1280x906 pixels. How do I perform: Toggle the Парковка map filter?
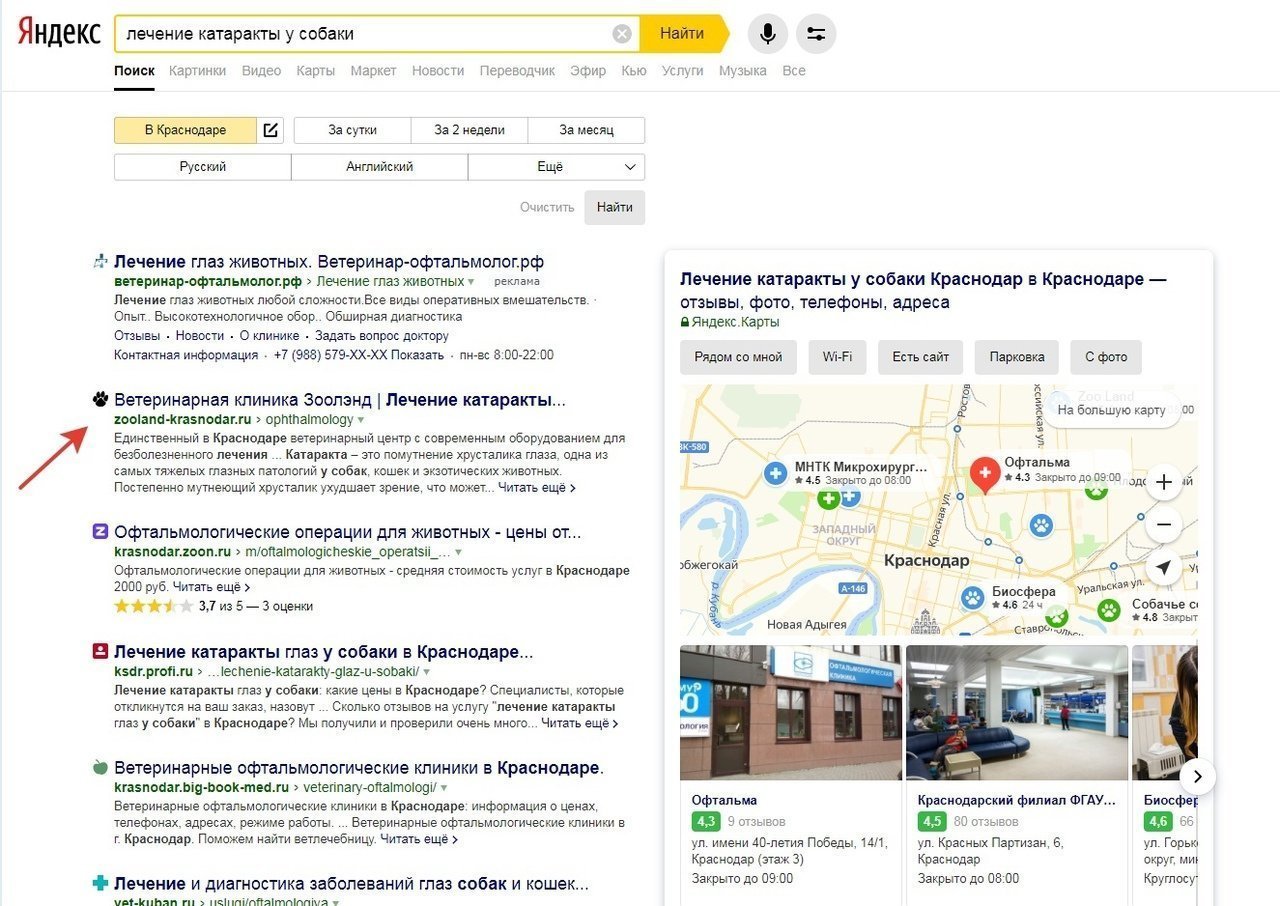[x=1017, y=357]
